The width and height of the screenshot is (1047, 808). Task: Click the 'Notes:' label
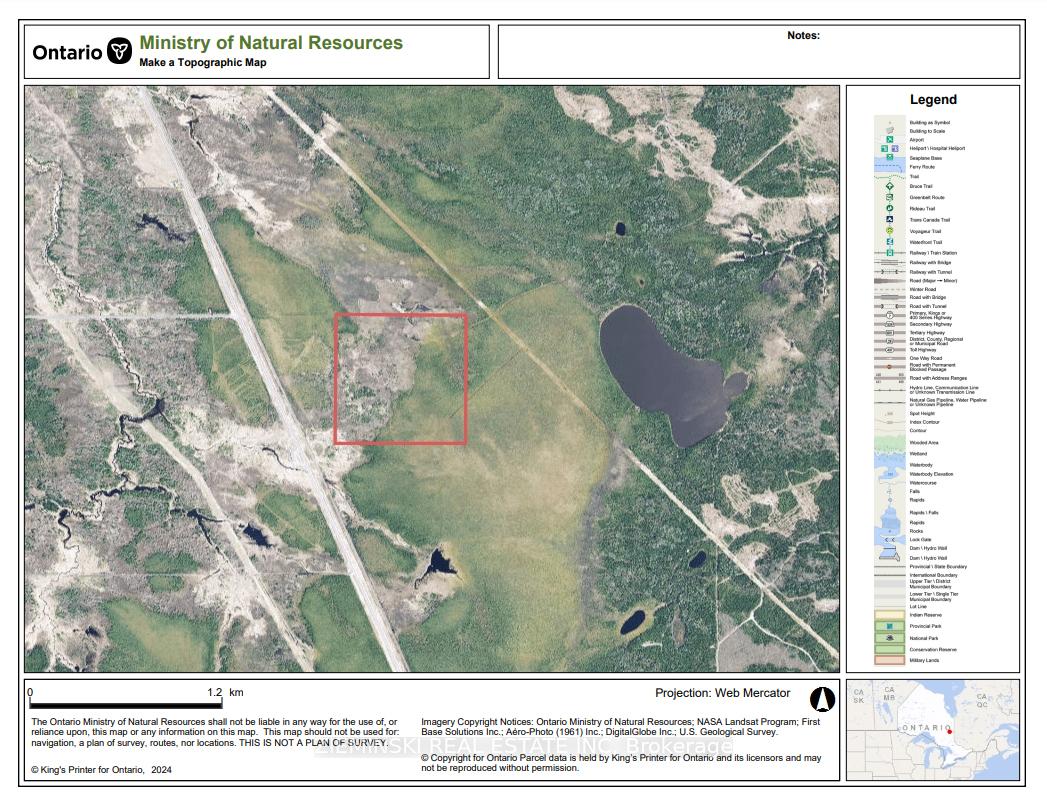click(x=803, y=35)
